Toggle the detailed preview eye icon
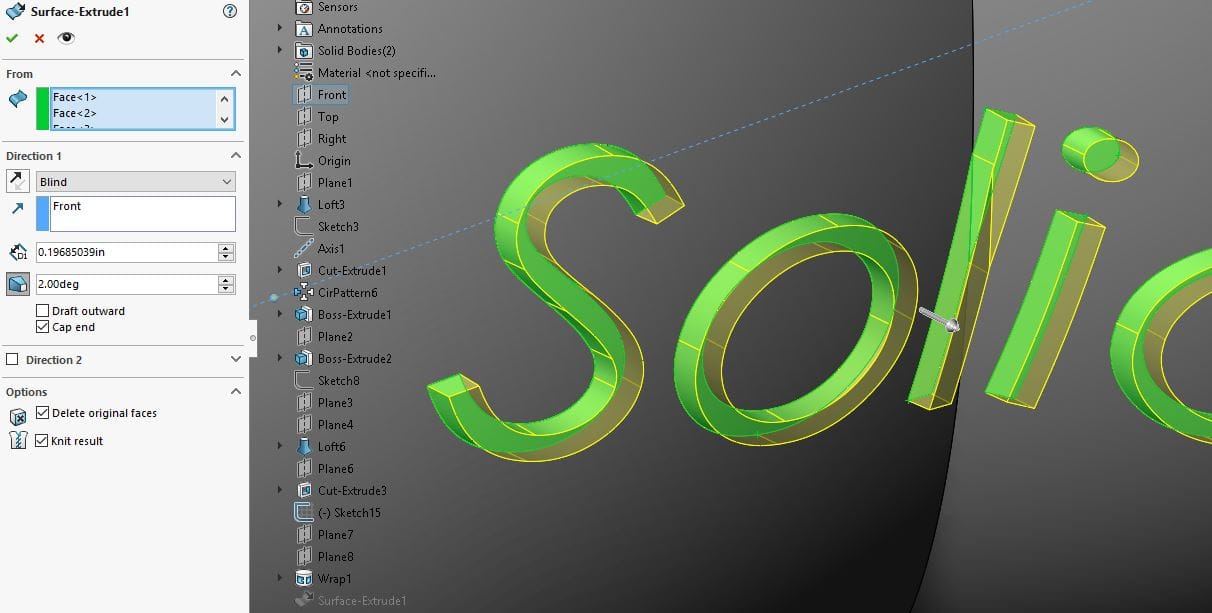 [x=66, y=38]
